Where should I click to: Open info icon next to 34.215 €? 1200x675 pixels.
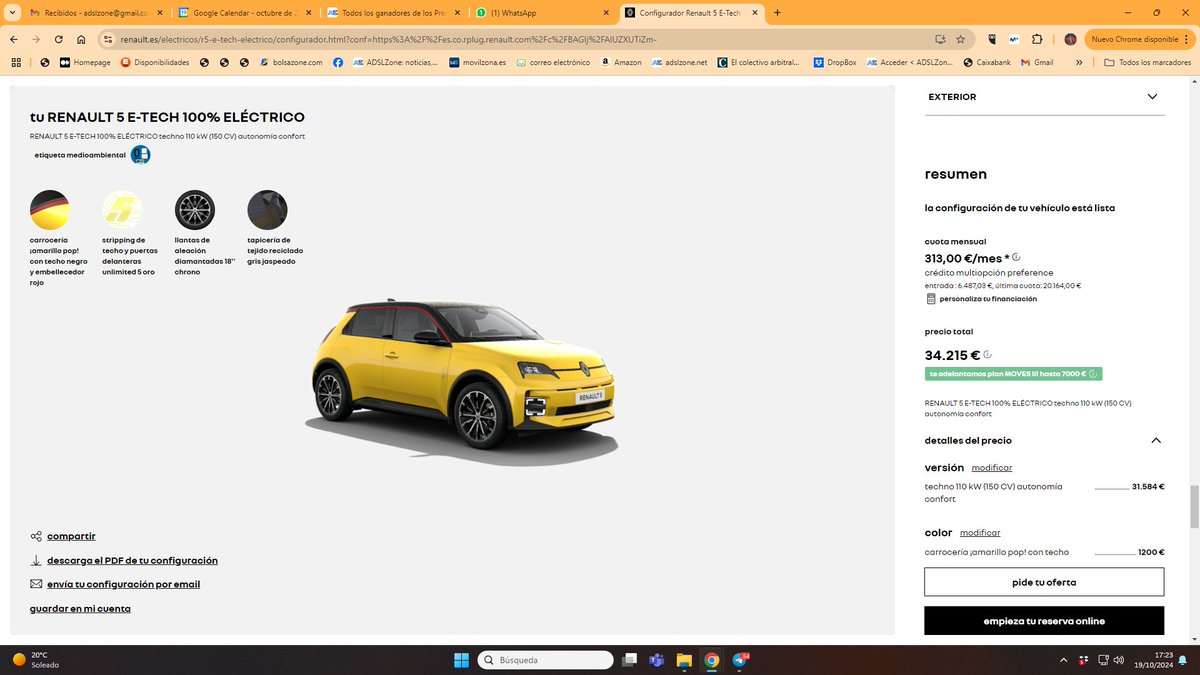[x=987, y=354]
